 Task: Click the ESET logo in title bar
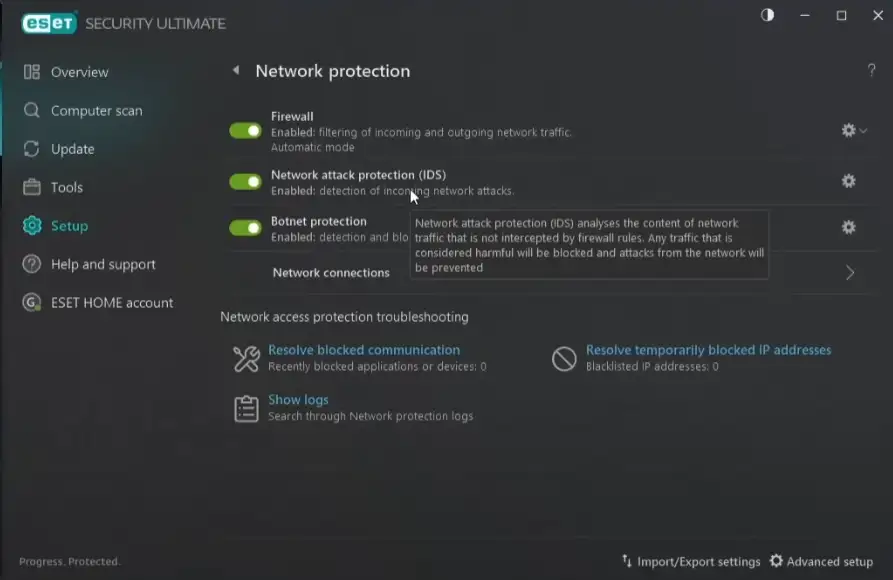coord(49,23)
